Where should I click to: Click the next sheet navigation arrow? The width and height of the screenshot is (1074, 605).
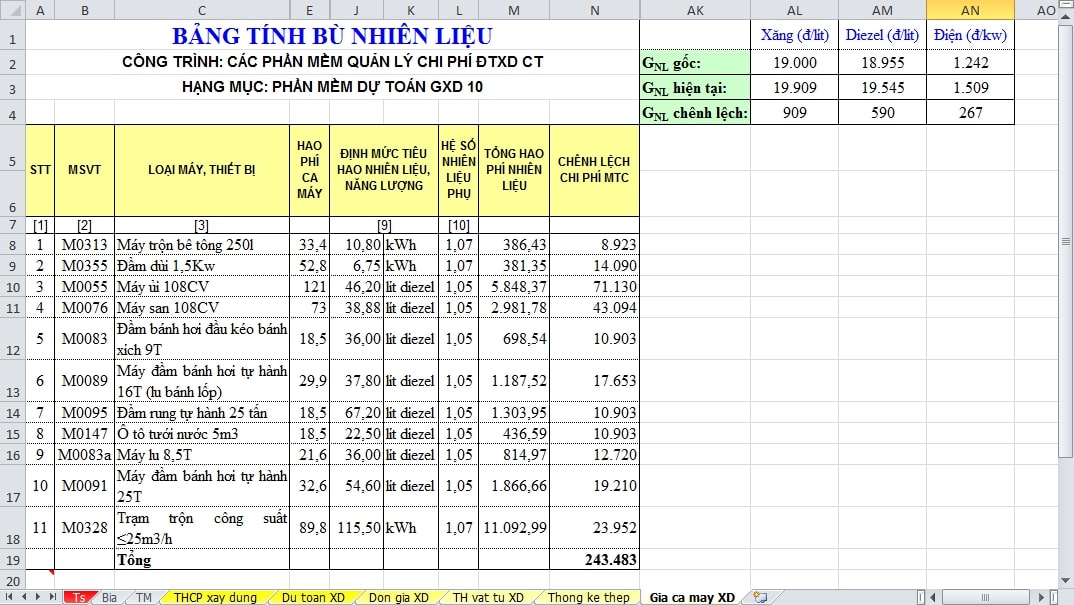[x=38, y=597]
